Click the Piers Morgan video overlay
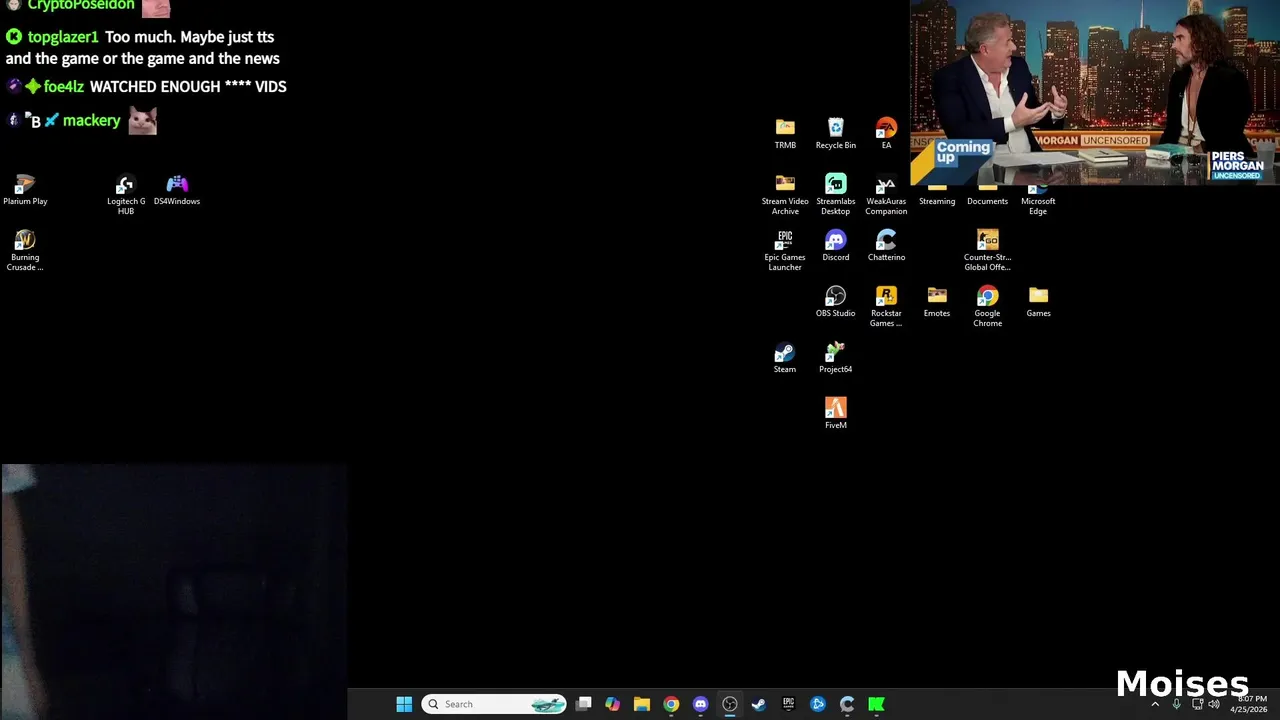Screen dimensions: 1280x720 [1095, 92]
